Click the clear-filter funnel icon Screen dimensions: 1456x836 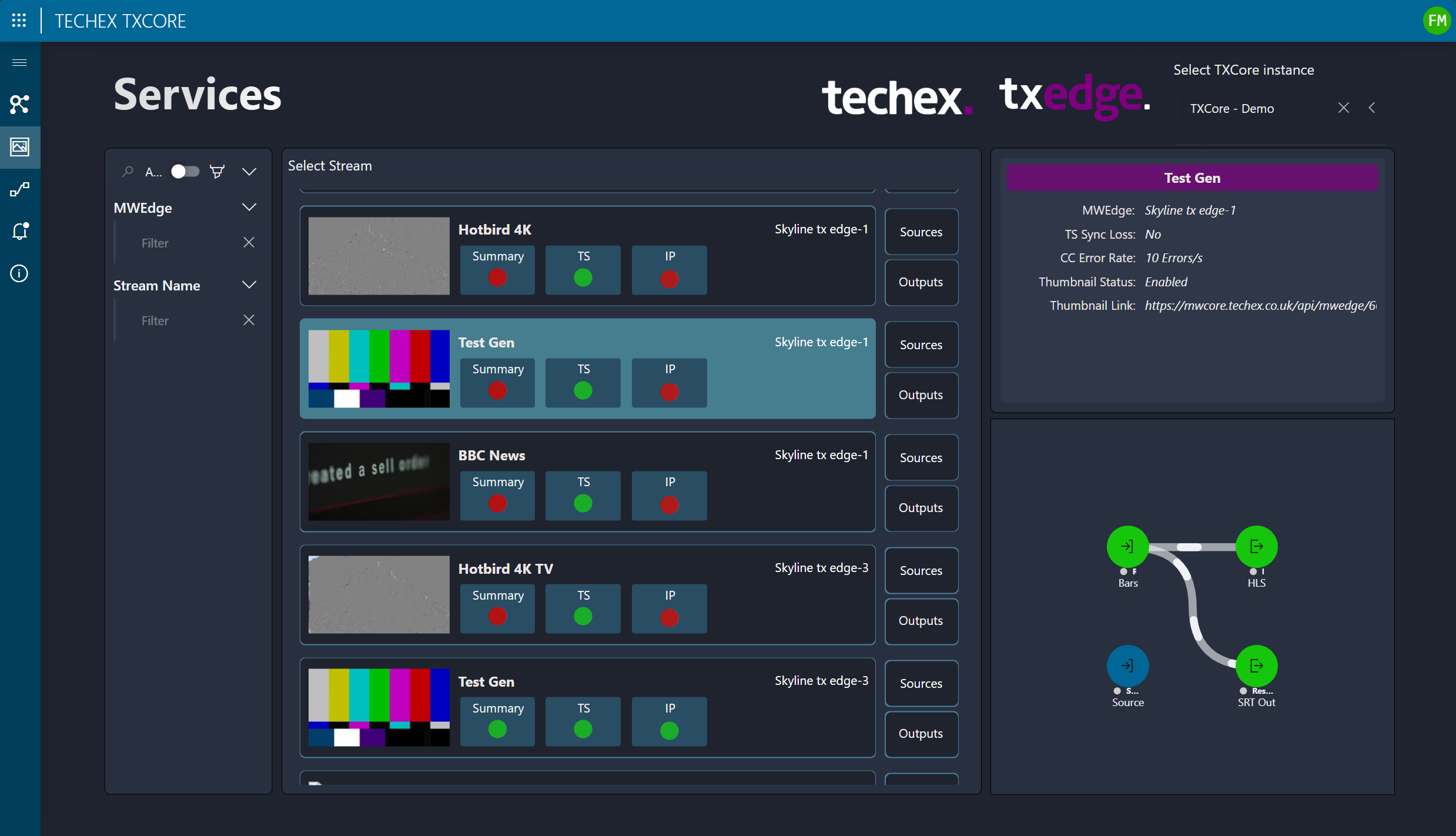217,172
